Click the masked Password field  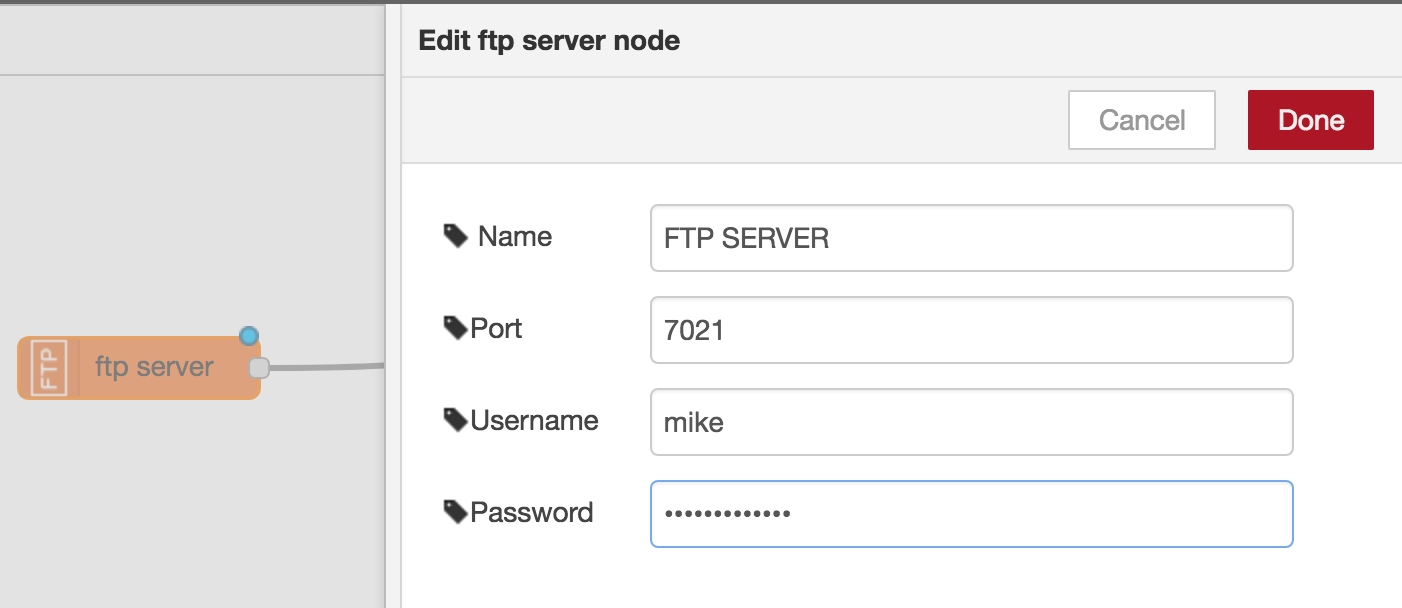point(971,514)
